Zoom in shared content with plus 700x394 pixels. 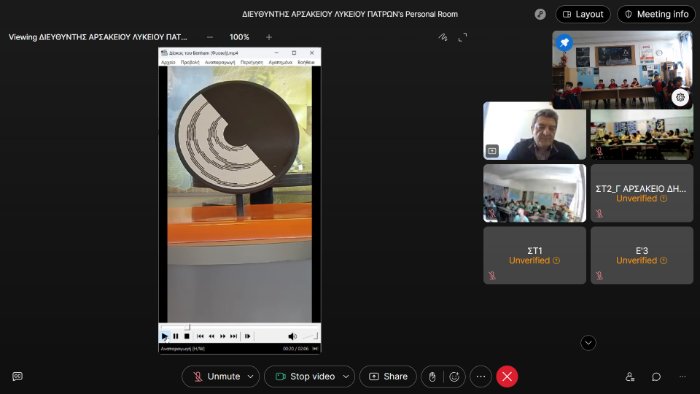point(269,37)
